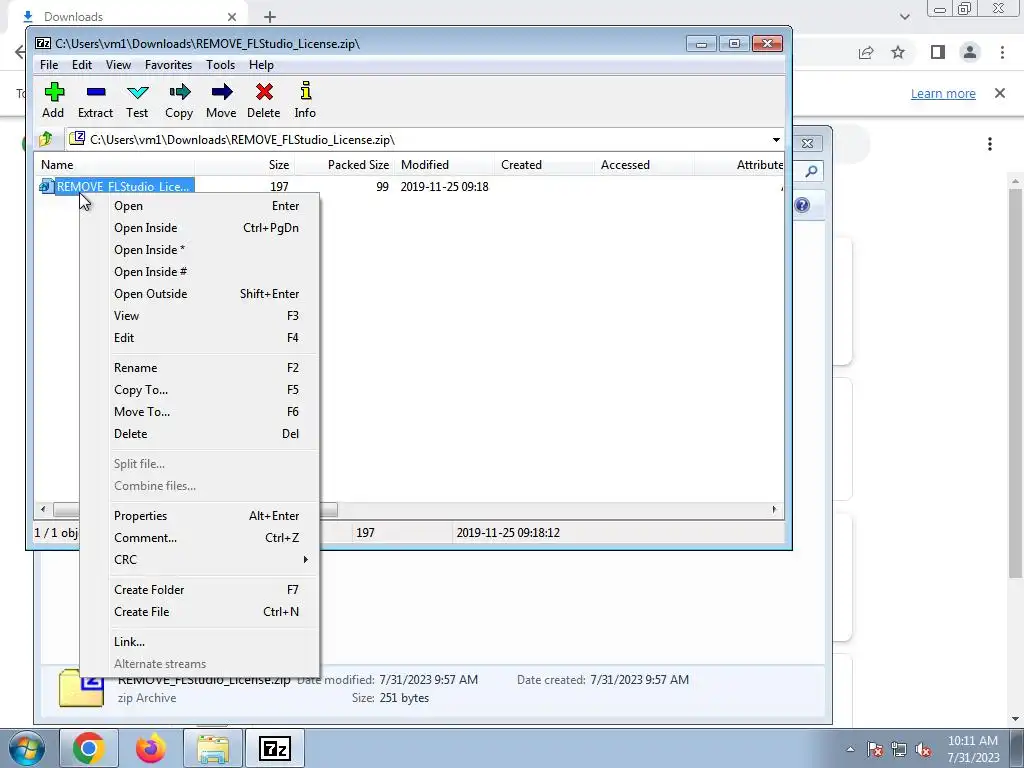The height and width of the screenshot is (768, 1024).
Task: Open the Downloads page three-dot menu
Action: [x=990, y=144]
